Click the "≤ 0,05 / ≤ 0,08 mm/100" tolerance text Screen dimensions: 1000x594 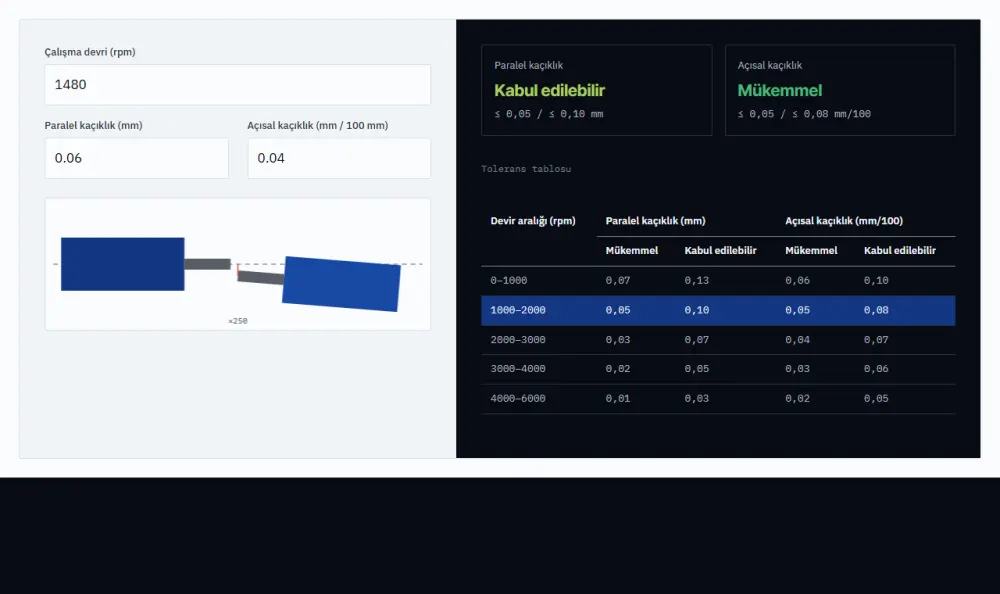(804, 114)
